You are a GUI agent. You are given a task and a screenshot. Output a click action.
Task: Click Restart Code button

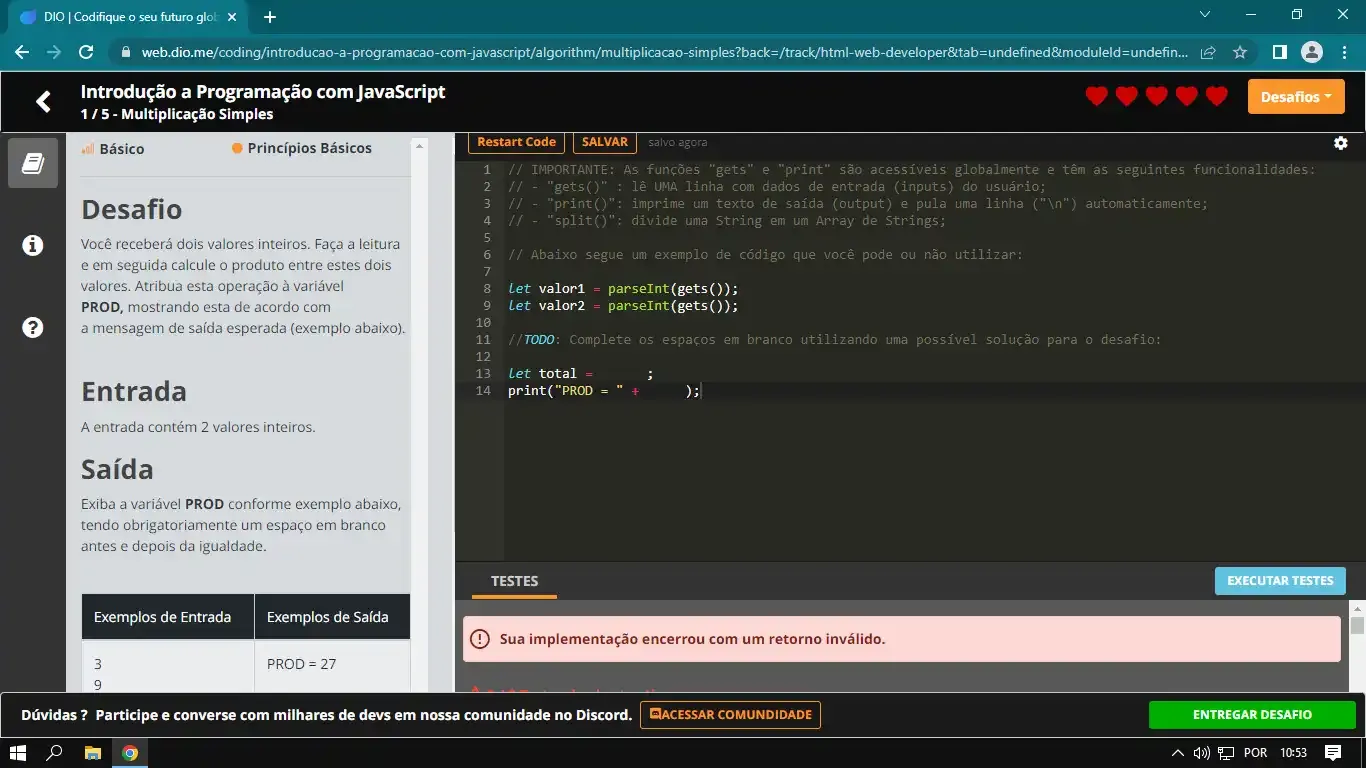click(x=516, y=142)
